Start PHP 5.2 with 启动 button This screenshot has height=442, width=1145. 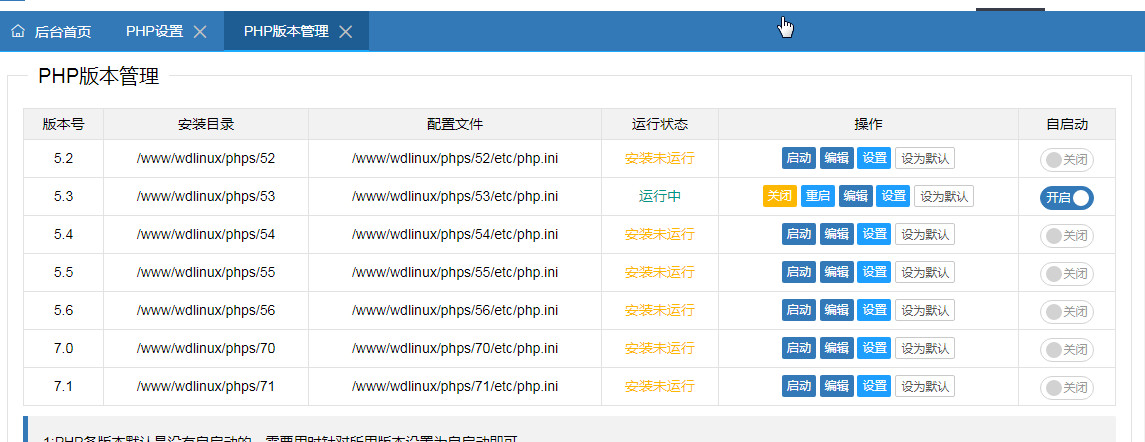coord(798,158)
